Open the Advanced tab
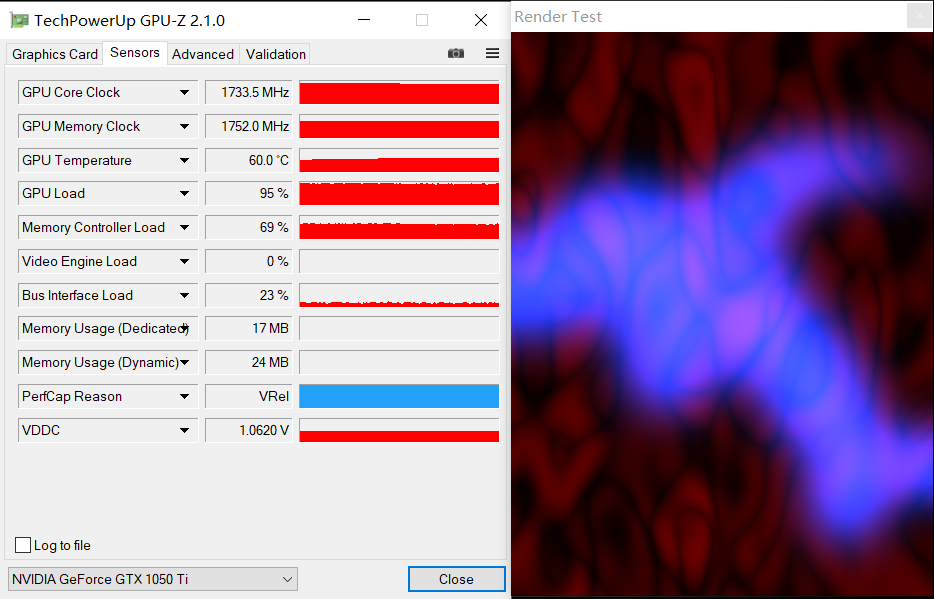 click(203, 54)
